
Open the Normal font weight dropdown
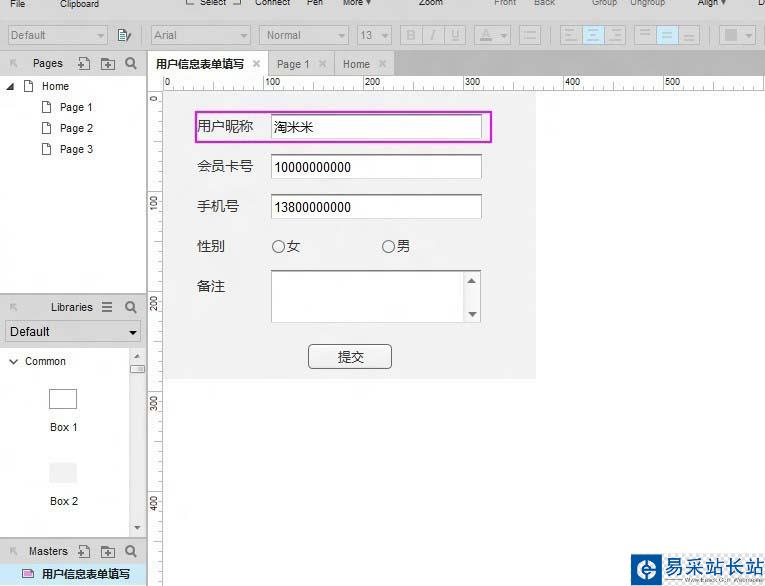304,35
